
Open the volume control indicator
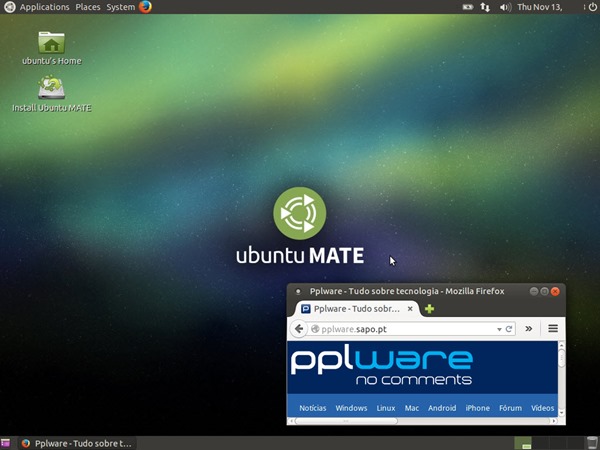click(505, 7)
